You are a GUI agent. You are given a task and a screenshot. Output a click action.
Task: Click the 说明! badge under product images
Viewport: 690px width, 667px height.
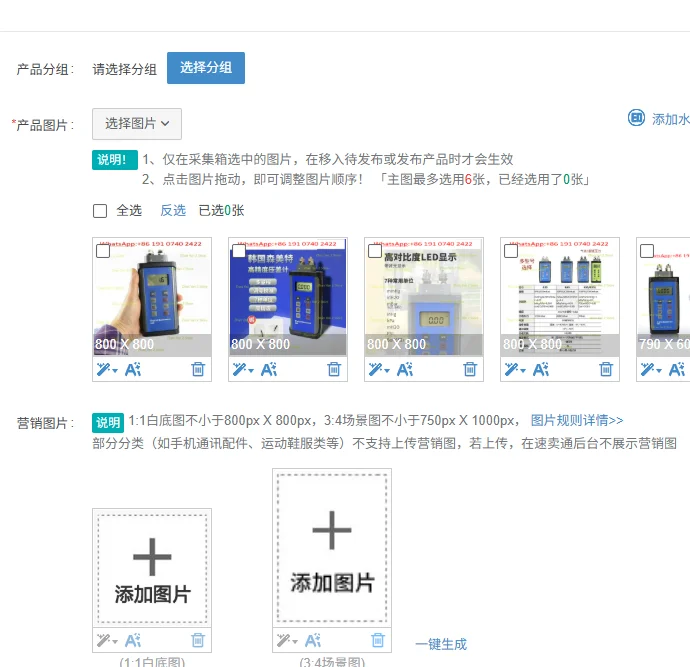tap(114, 160)
